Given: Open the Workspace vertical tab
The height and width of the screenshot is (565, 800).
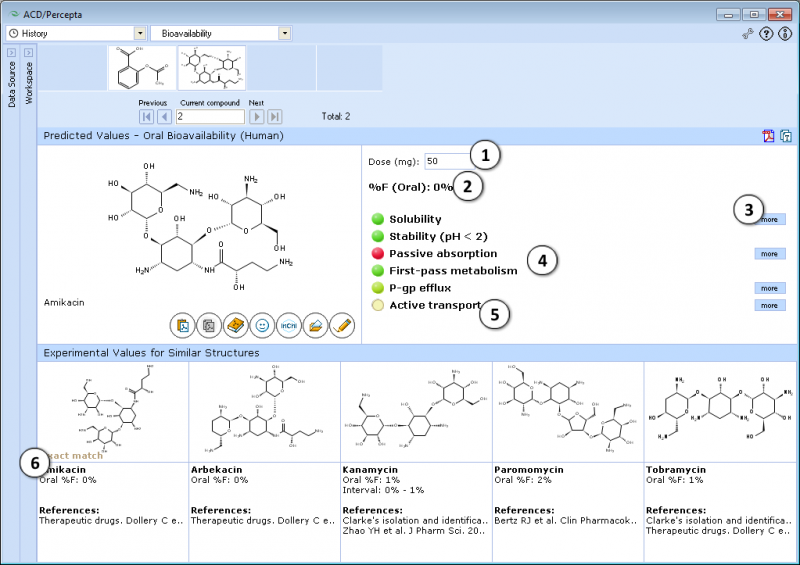Looking at the screenshot, I should point(29,84).
